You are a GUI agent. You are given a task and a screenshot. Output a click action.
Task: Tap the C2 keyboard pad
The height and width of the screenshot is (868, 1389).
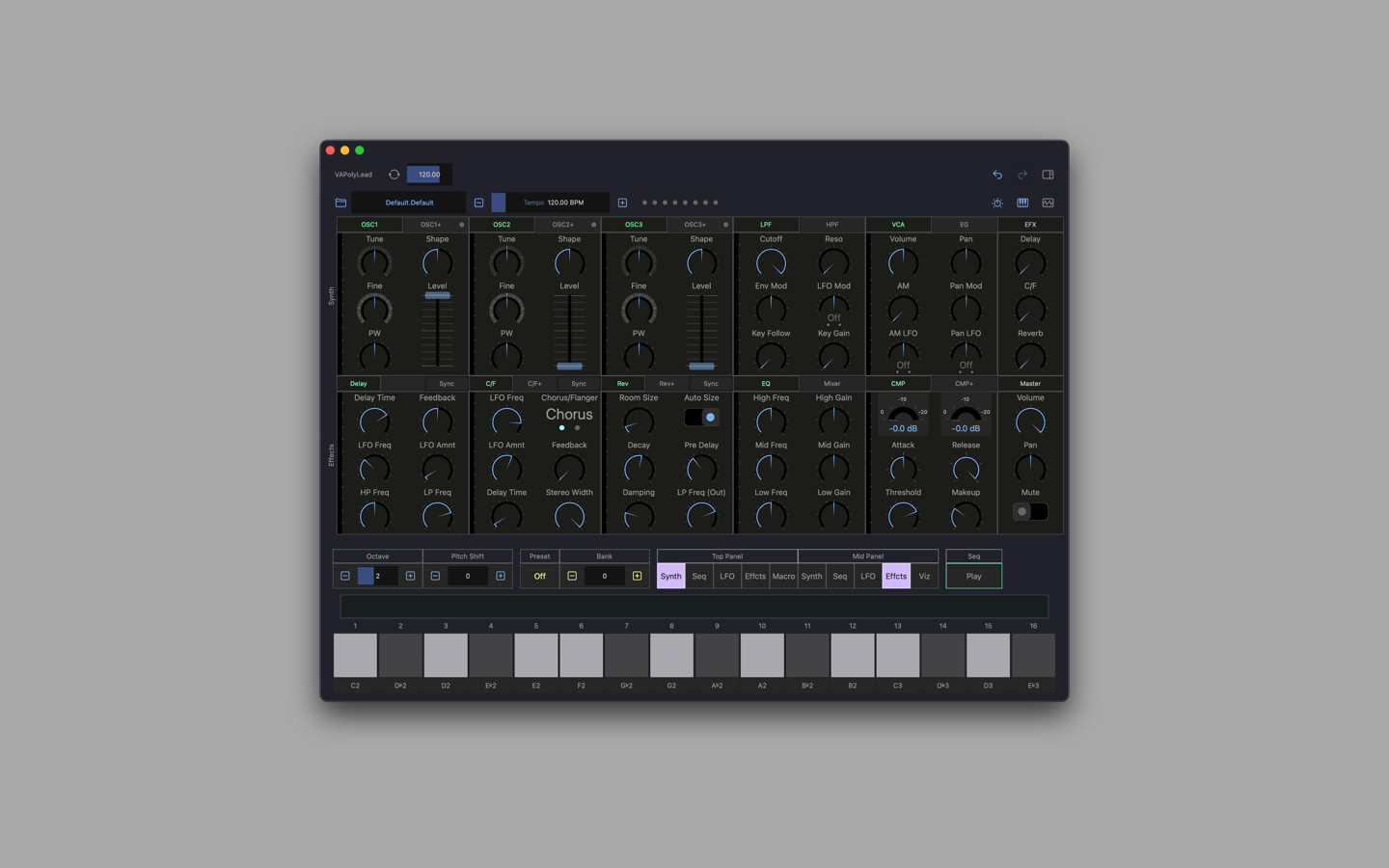click(355, 655)
